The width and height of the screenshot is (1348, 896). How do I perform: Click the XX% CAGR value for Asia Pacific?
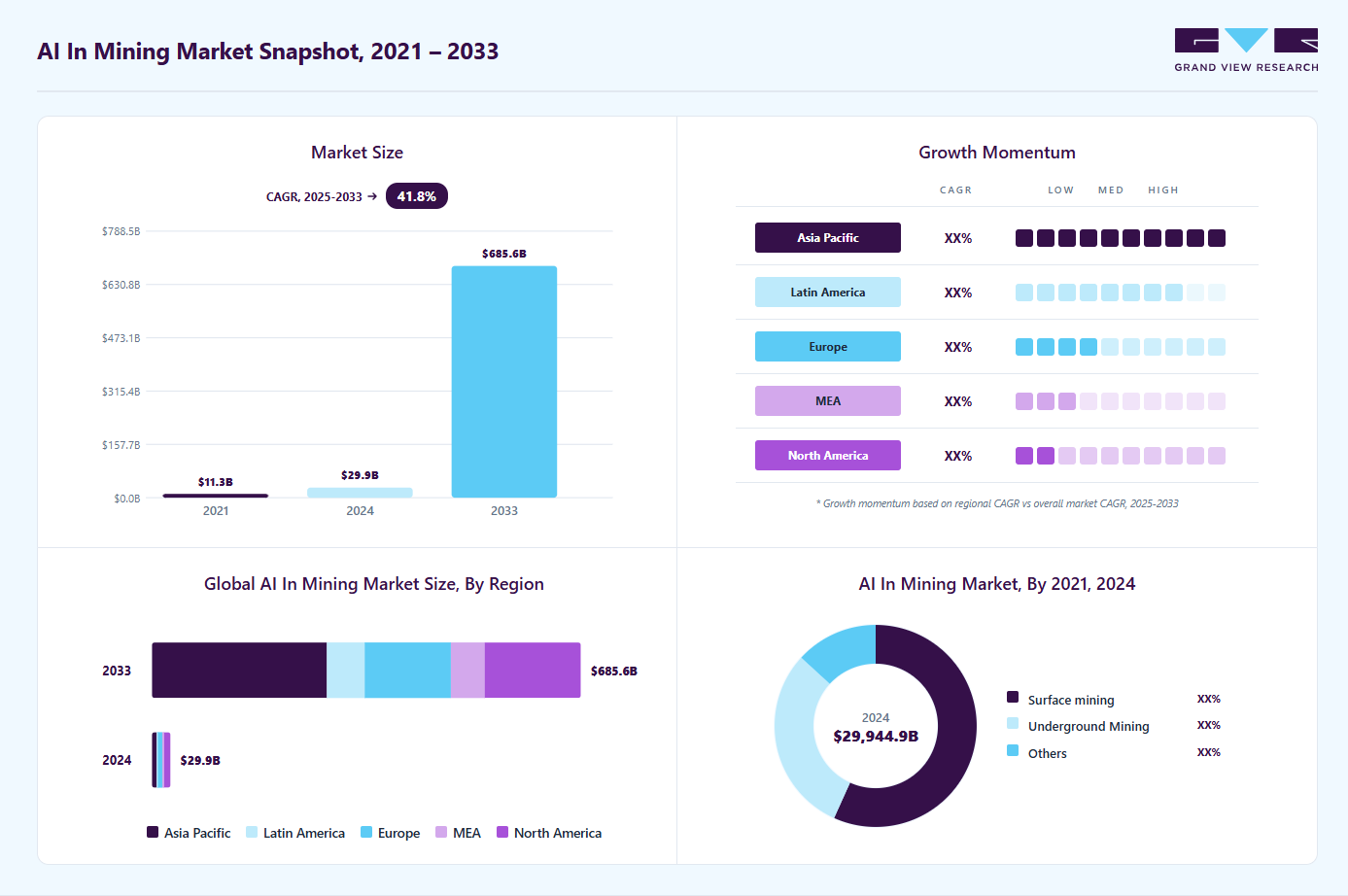tap(958, 238)
